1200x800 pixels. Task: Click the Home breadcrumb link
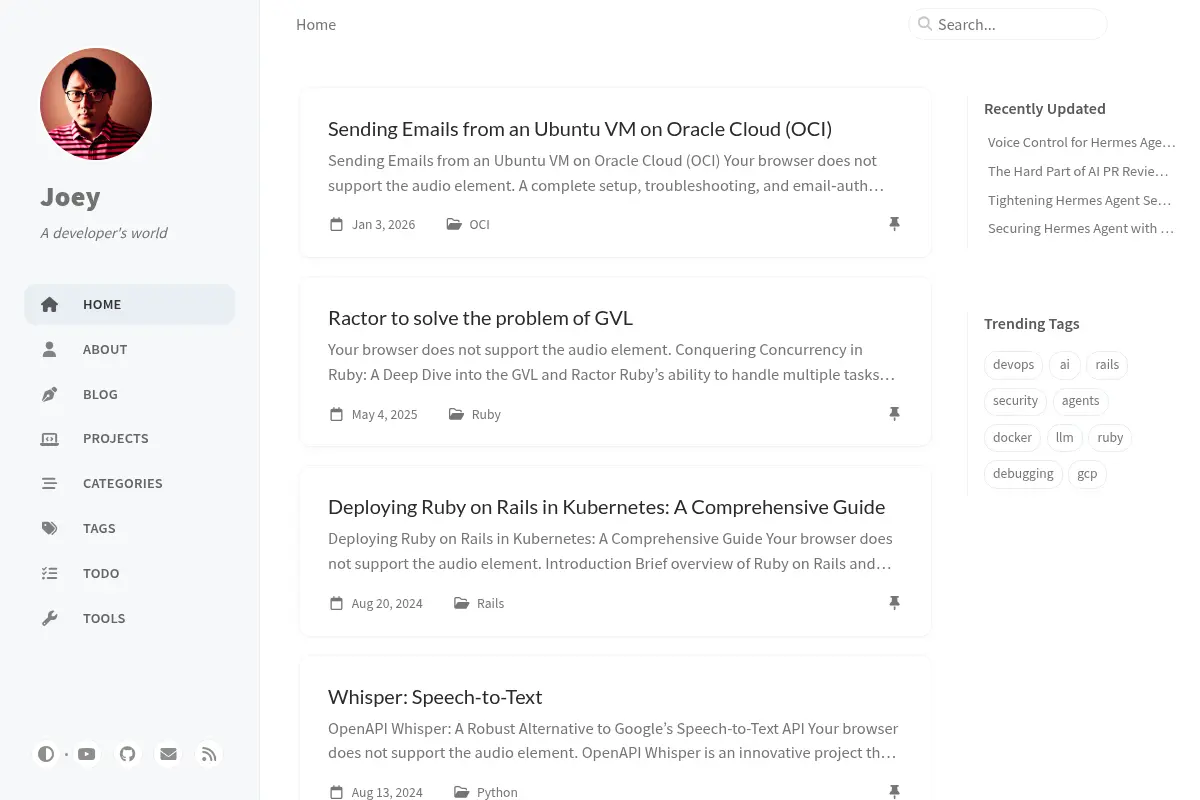point(316,24)
